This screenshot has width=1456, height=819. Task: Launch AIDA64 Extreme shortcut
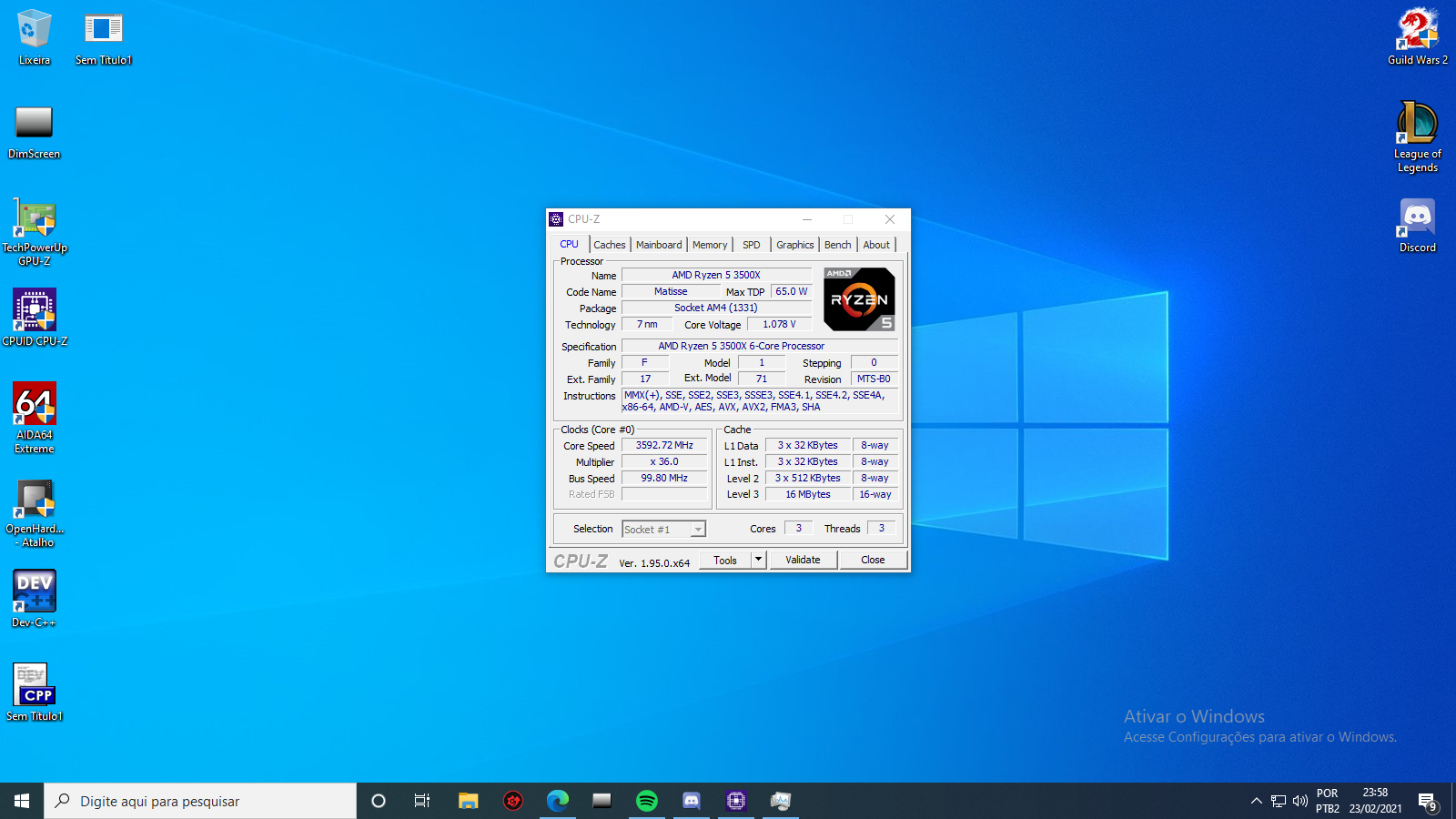coord(35,418)
